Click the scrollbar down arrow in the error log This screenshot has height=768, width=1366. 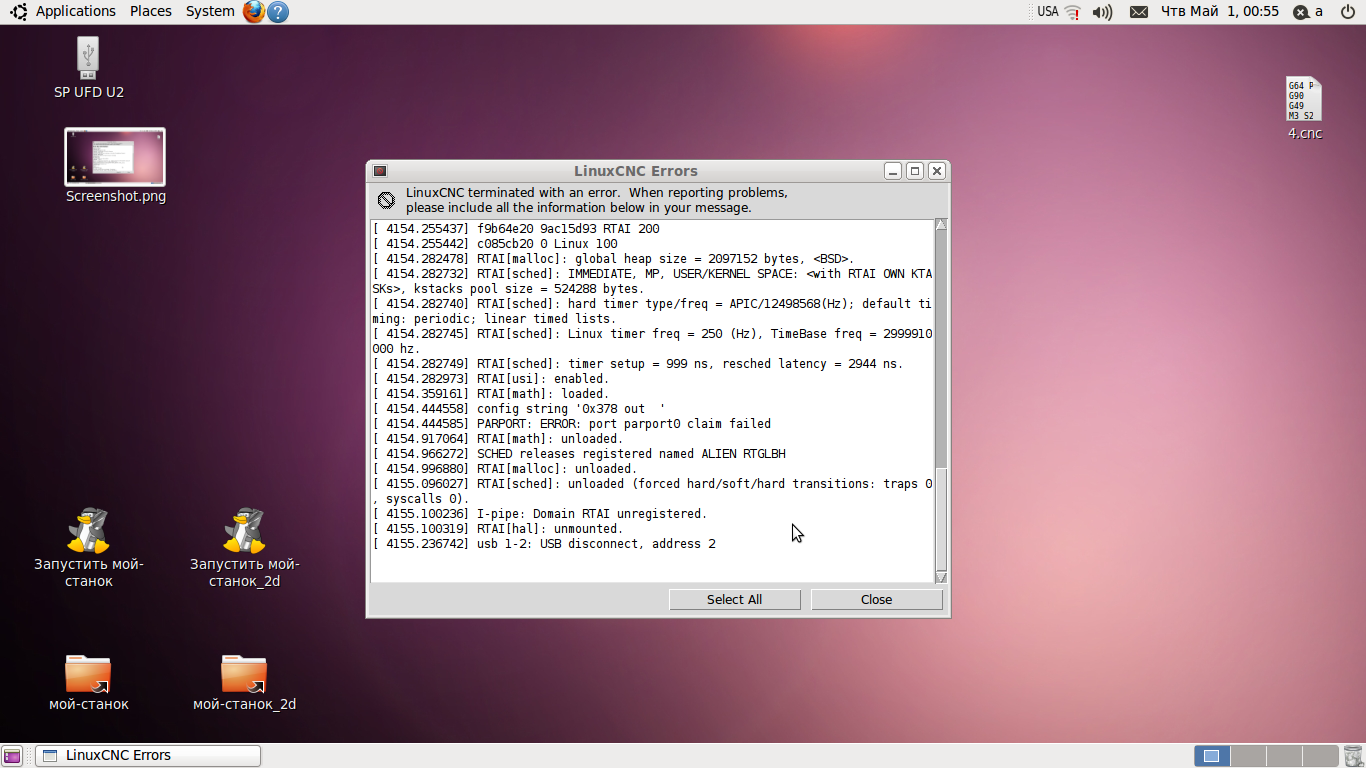pyautogui.click(x=941, y=577)
